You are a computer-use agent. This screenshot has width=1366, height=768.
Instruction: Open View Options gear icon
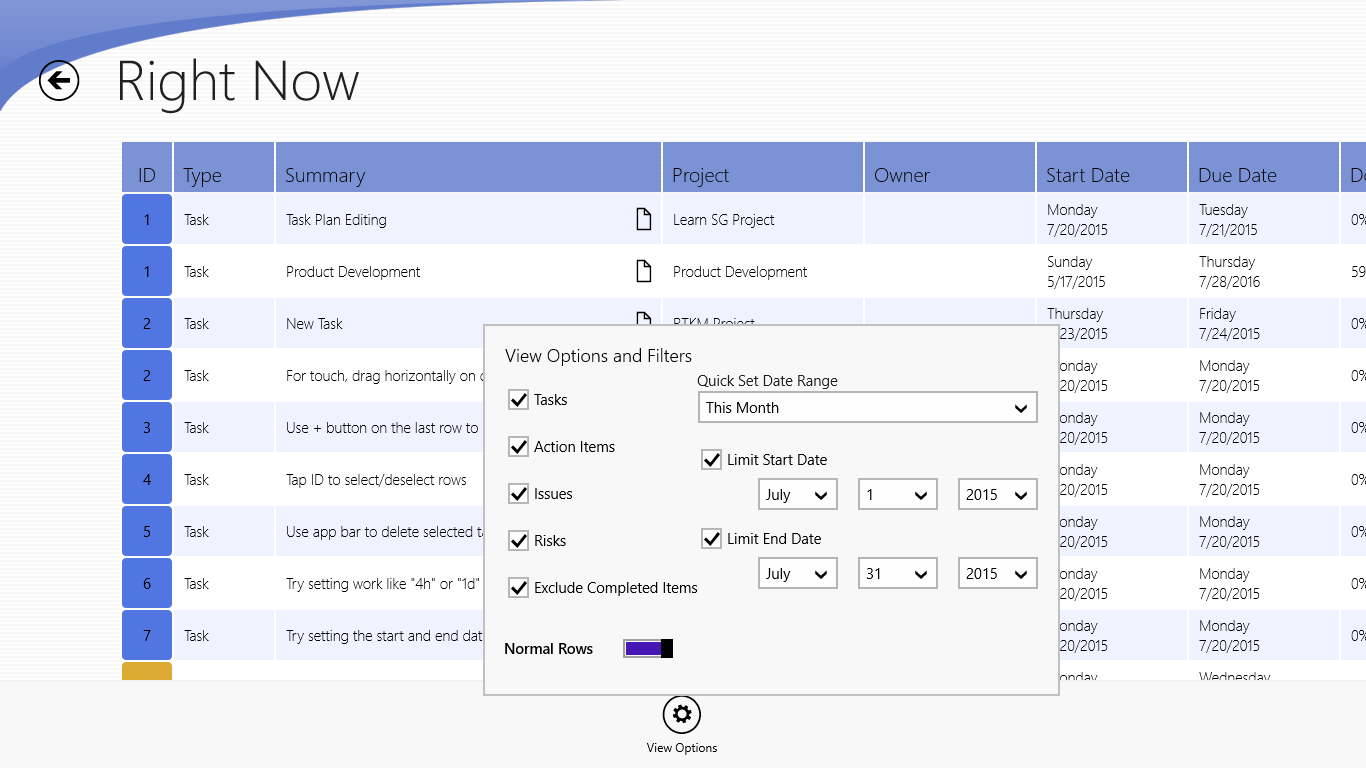pyautogui.click(x=682, y=714)
